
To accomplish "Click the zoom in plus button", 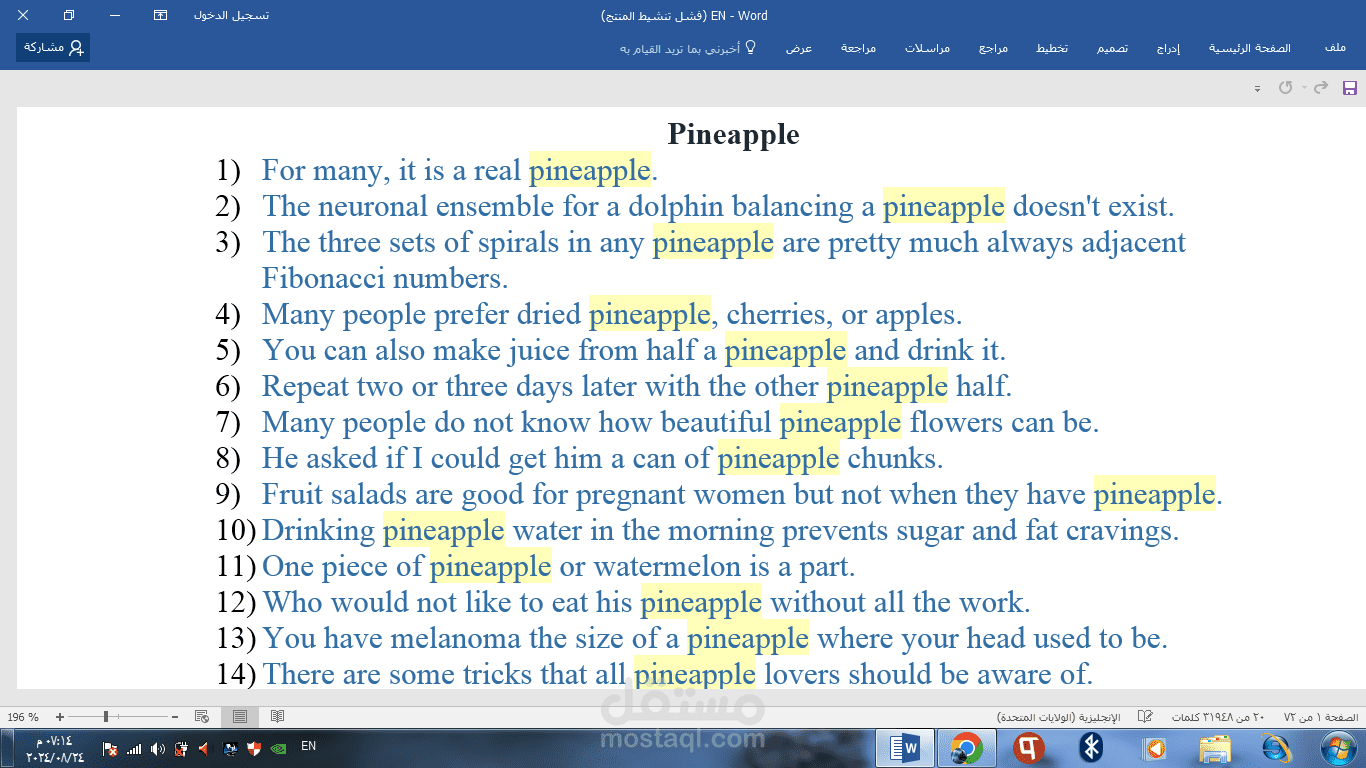I will [60, 717].
